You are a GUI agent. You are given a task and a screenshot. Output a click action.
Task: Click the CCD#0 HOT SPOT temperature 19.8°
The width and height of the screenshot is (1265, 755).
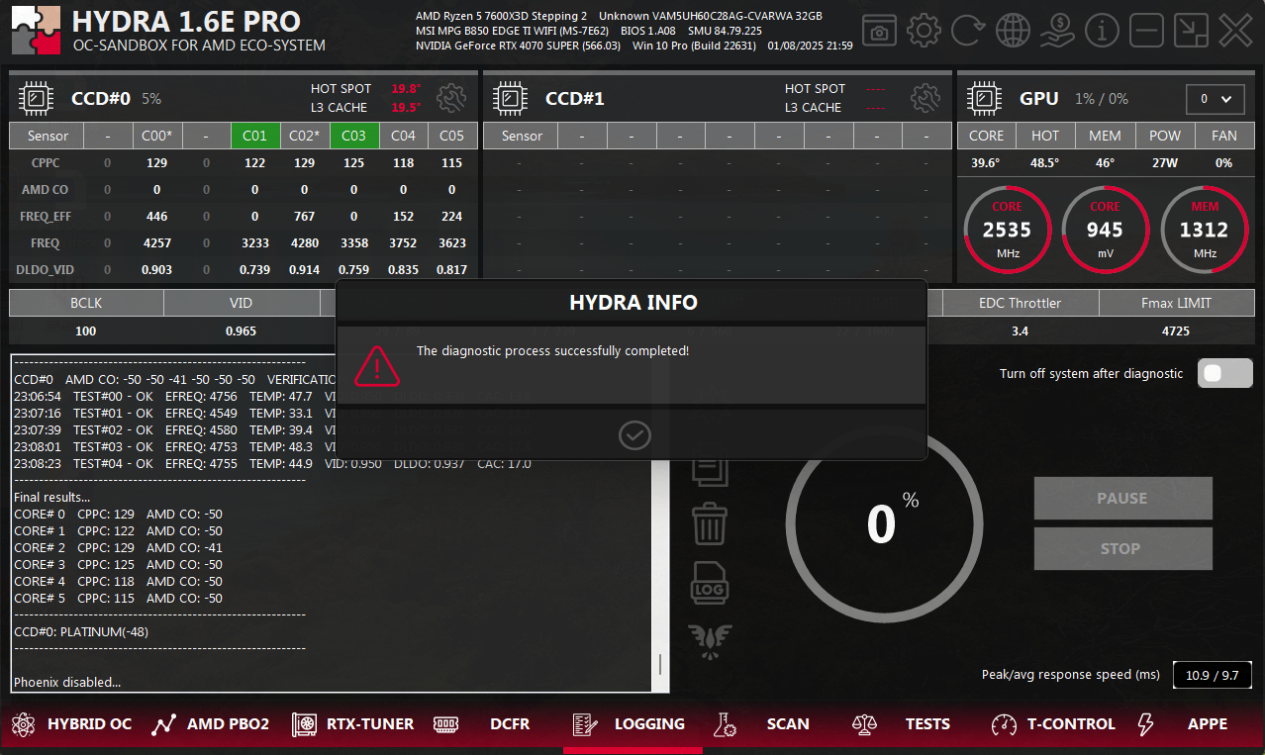406,89
